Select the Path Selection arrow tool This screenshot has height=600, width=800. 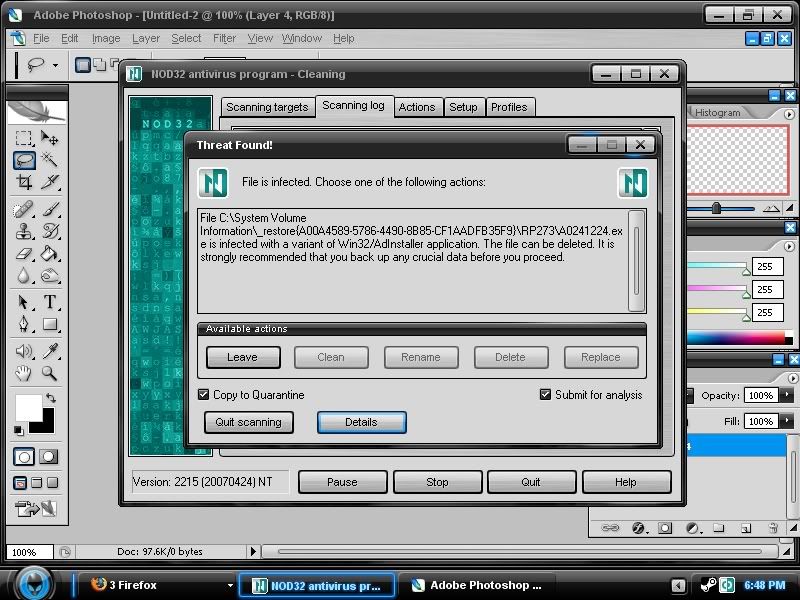click(x=23, y=302)
